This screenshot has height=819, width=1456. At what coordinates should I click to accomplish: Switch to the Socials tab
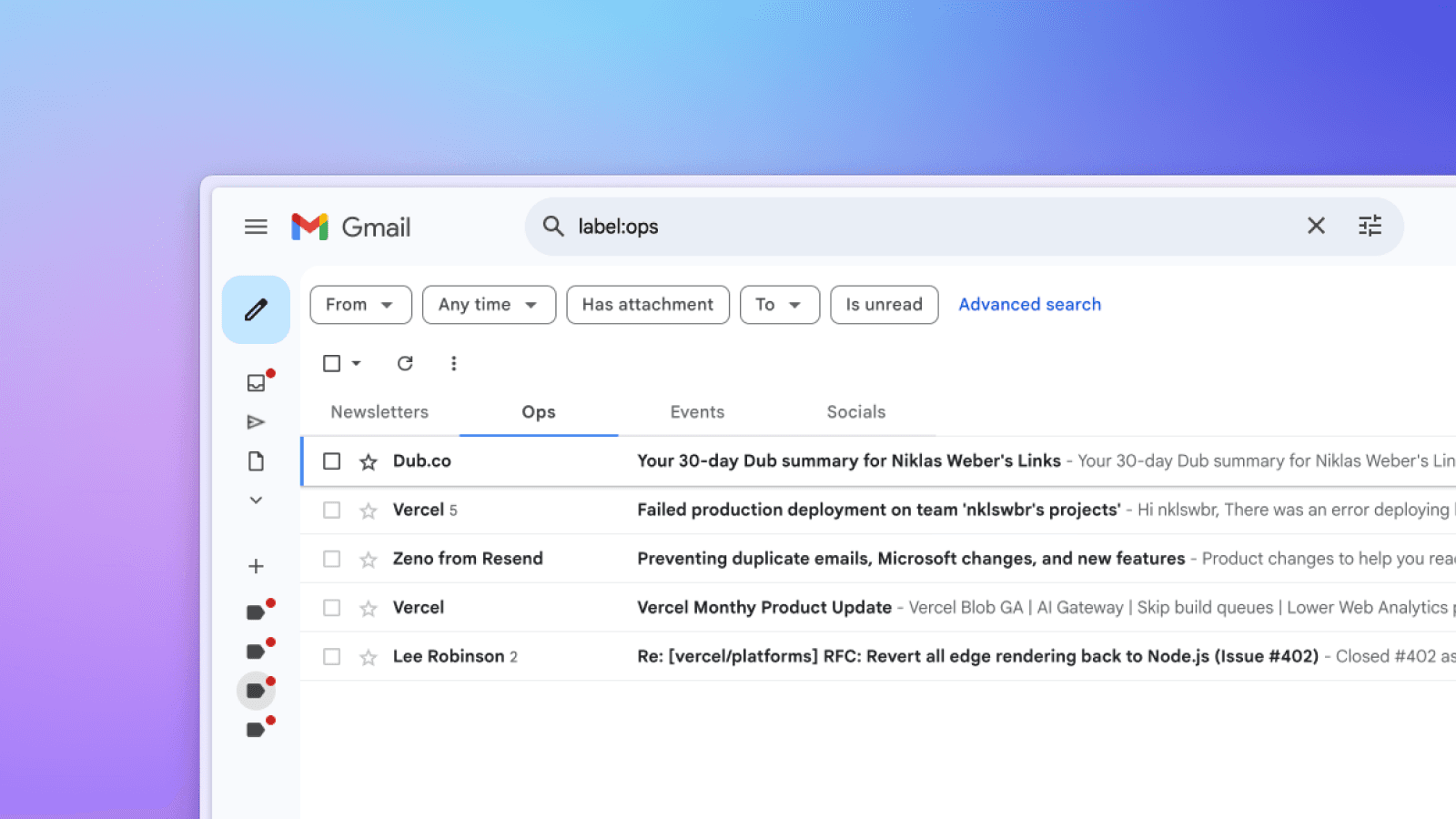(x=855, y=412)
